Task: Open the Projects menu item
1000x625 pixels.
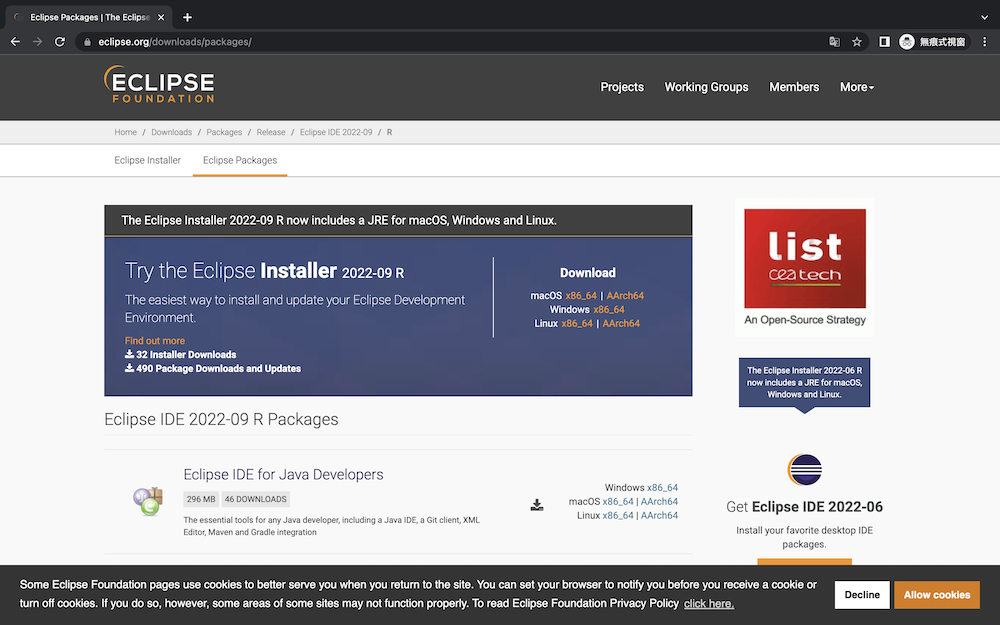Action: click(622, 87)
